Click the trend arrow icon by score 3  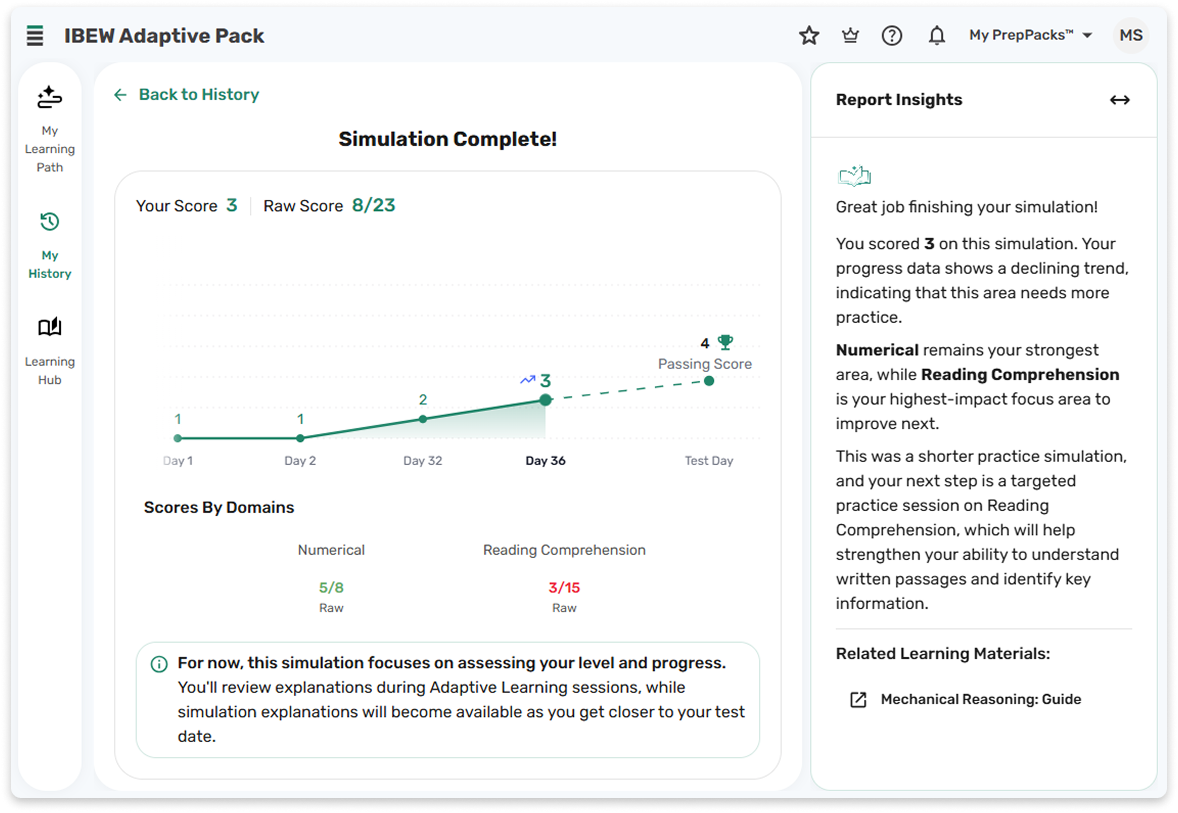[x=527, y=380]
